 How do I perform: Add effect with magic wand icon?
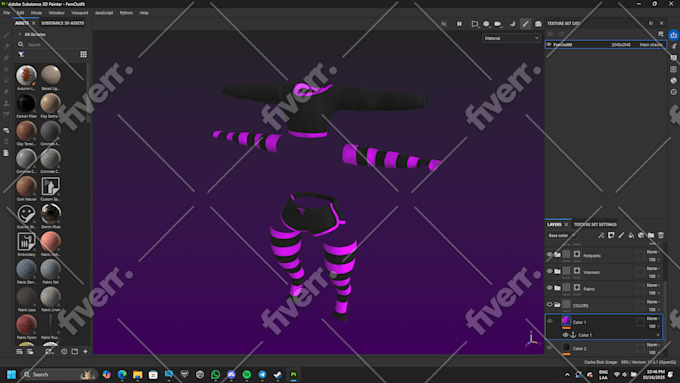[601, 235]
